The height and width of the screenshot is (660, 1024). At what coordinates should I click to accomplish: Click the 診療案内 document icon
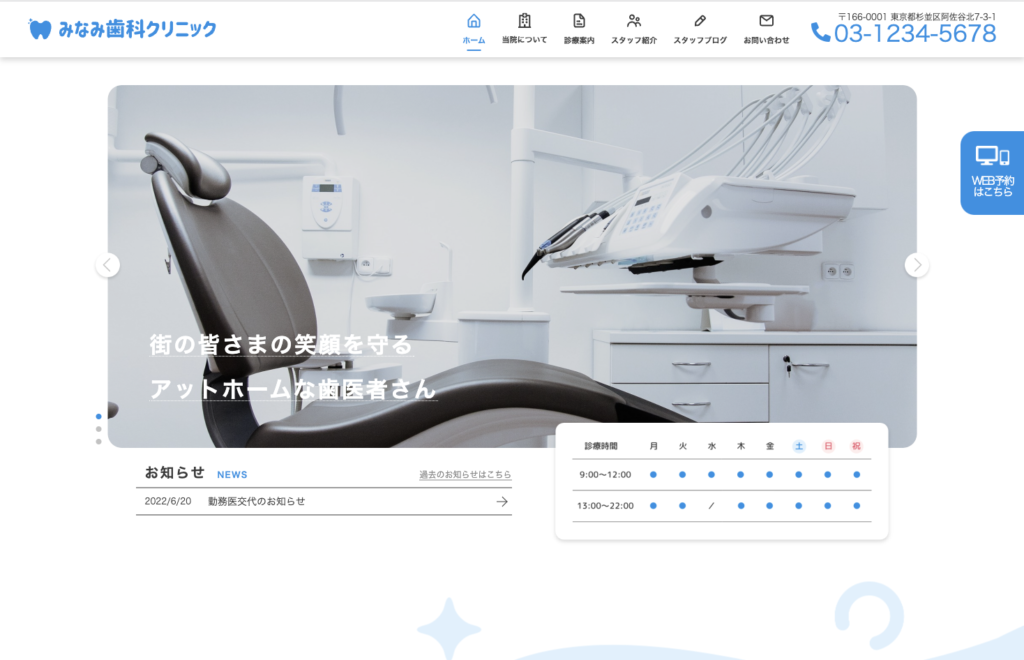click(579, 21)
